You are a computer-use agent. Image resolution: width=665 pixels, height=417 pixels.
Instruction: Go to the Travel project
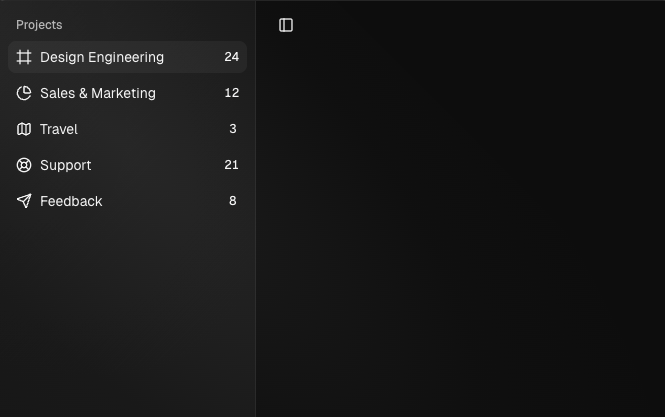(x=59, y=129)
